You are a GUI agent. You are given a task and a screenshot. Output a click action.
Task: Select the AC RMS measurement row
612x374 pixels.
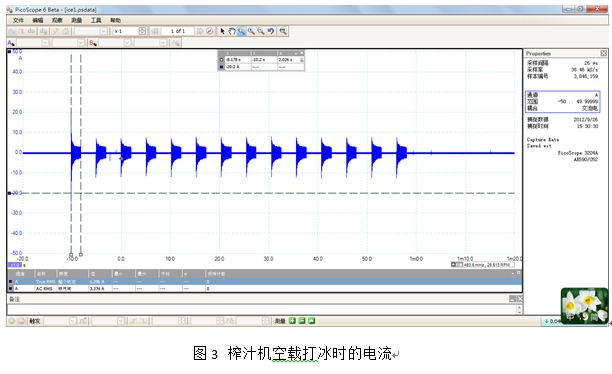click(264, 289)
